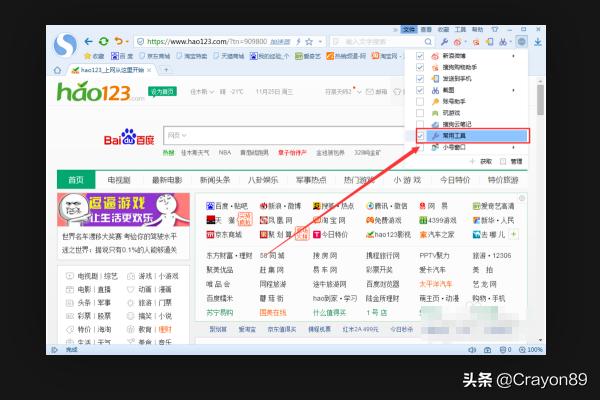Open the 网页 search type dropdown
This screenshot has width=600, height=400.
point(177,134)
